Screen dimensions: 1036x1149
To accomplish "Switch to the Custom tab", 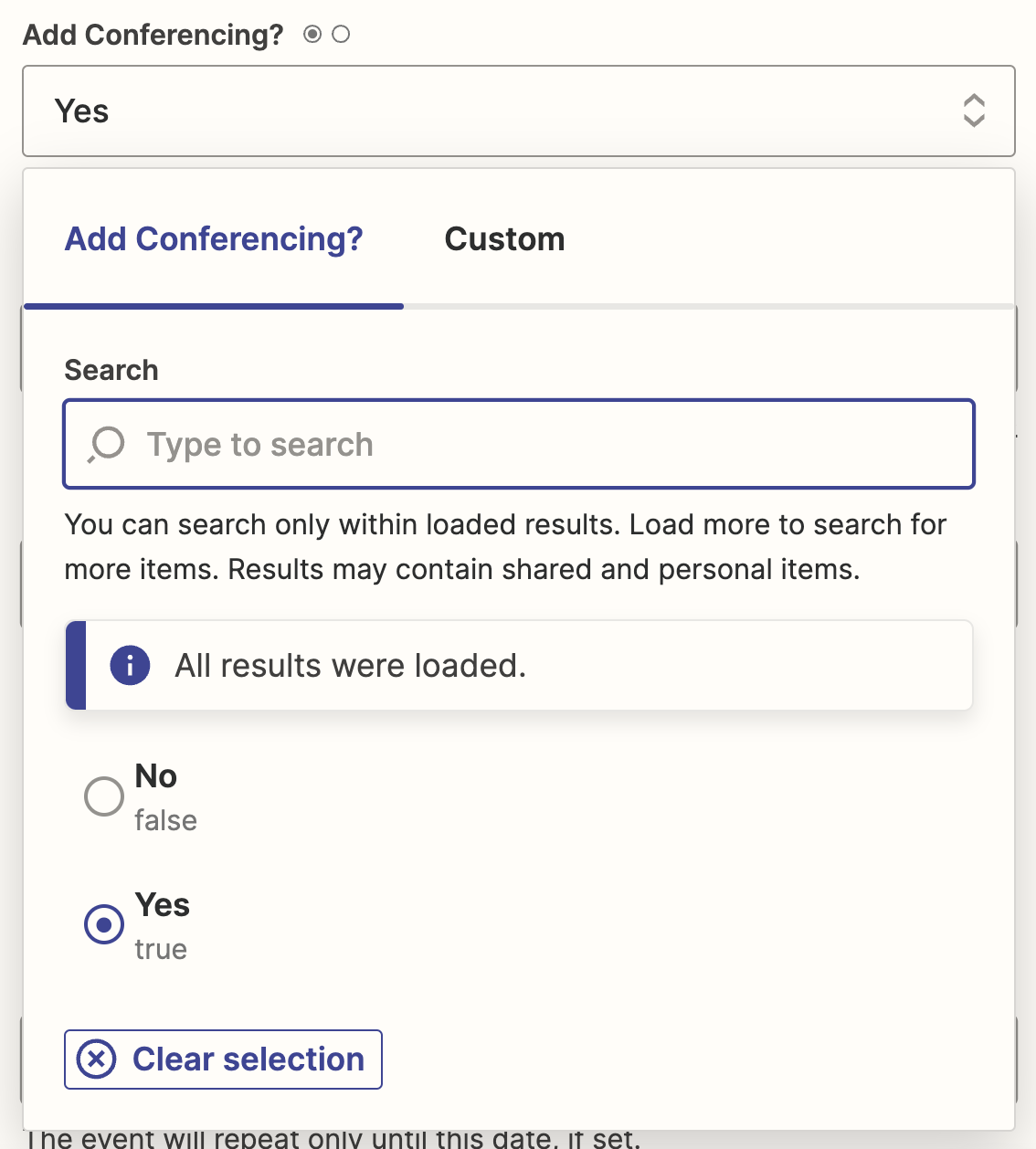I will pyautogui.click(x=504, y=239).
